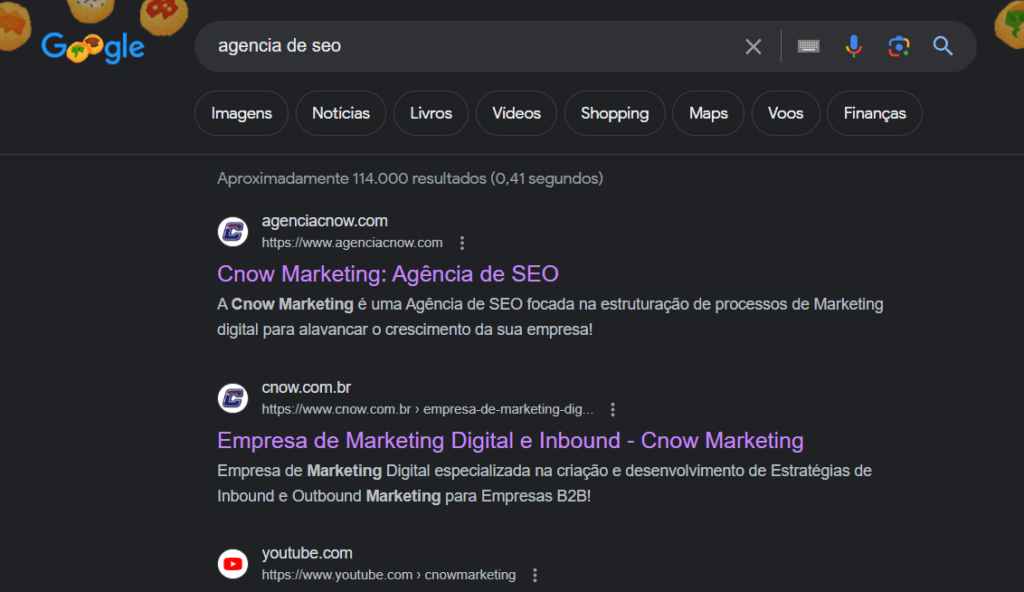Start voice search with microphone icon
The height and width of the screenshot is (592, 1024).
coord(853,46)
